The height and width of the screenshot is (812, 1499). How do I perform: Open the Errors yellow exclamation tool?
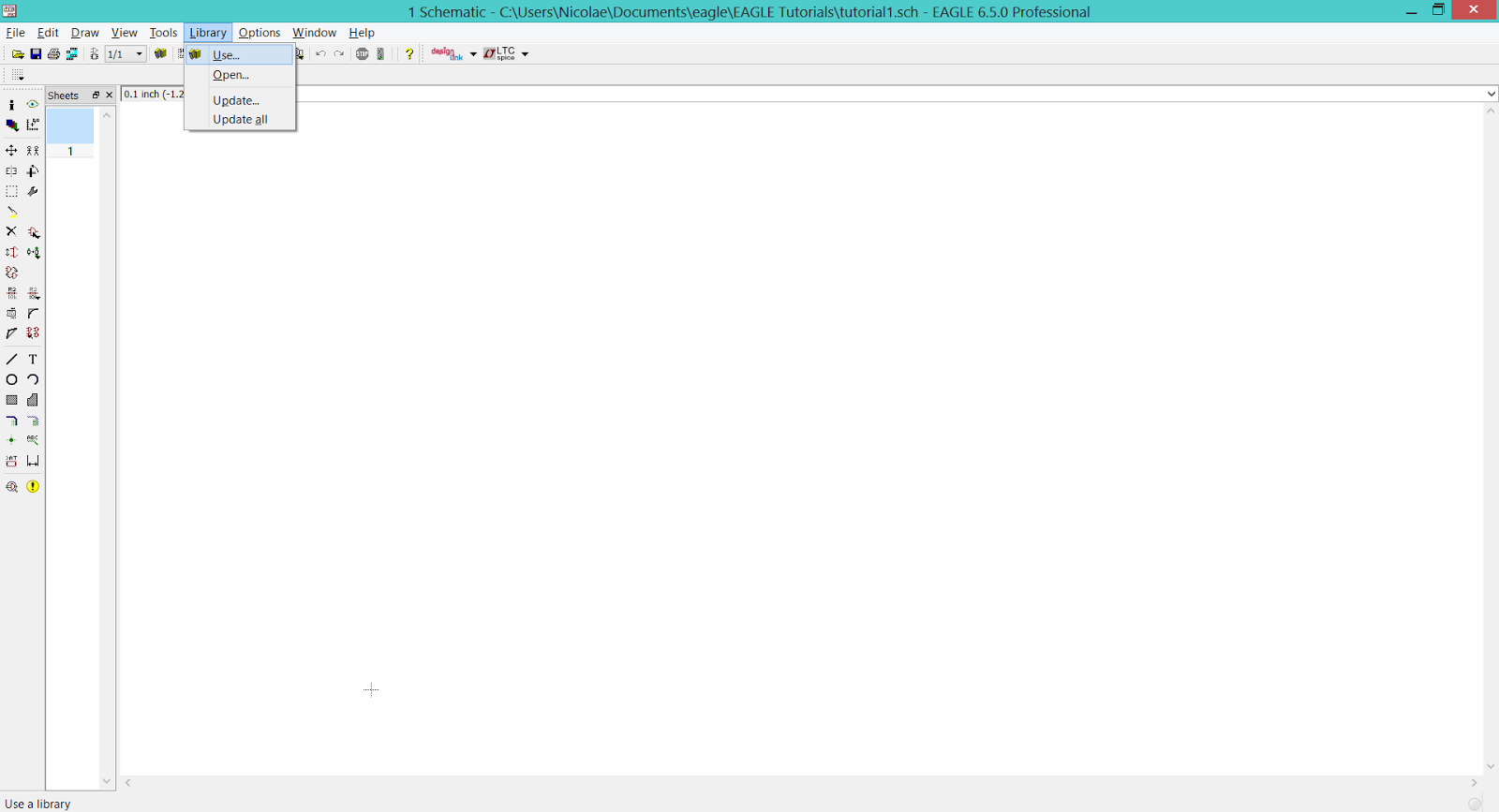[33, 487]
